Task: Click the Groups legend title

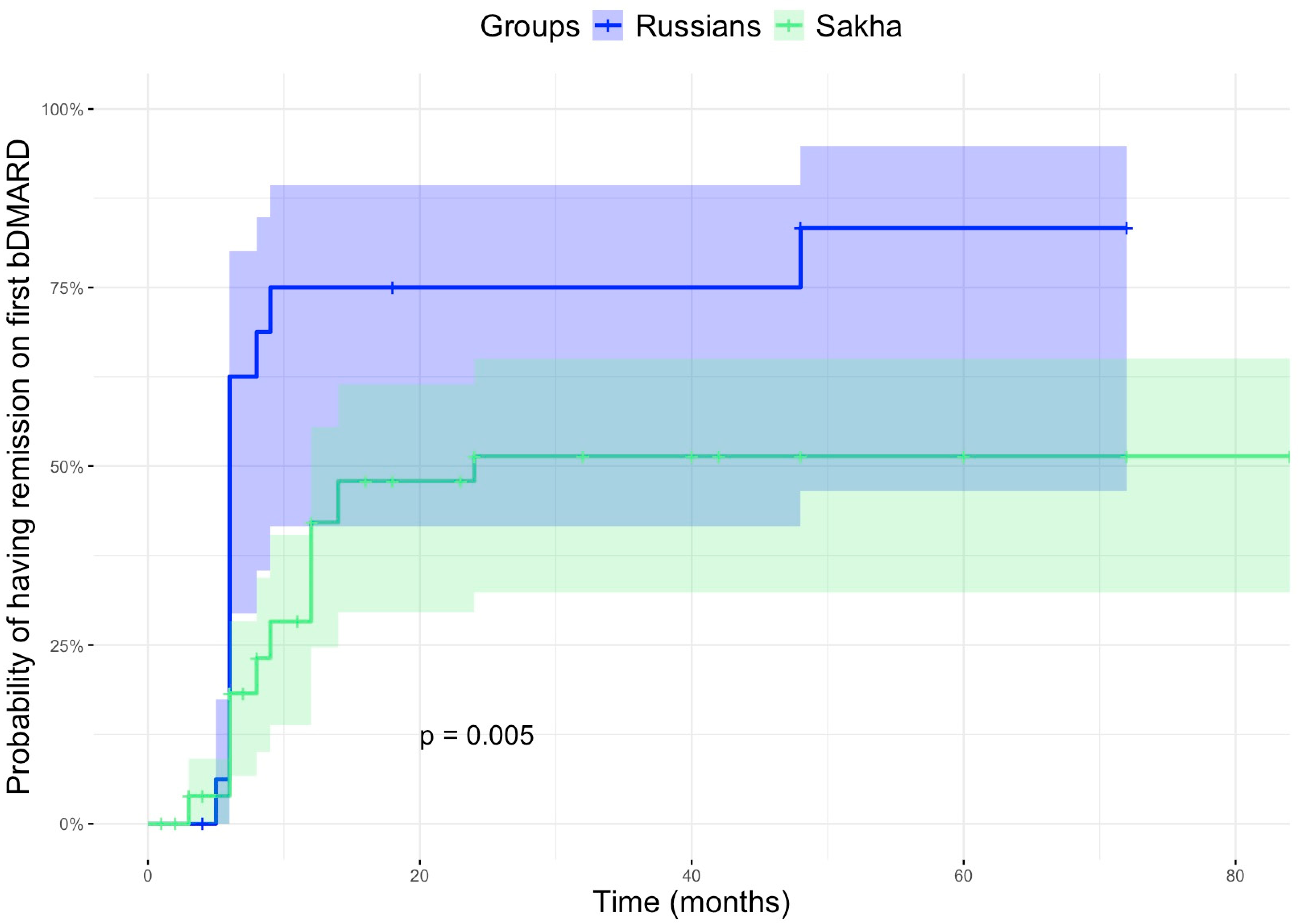Action: coord(529,26)
